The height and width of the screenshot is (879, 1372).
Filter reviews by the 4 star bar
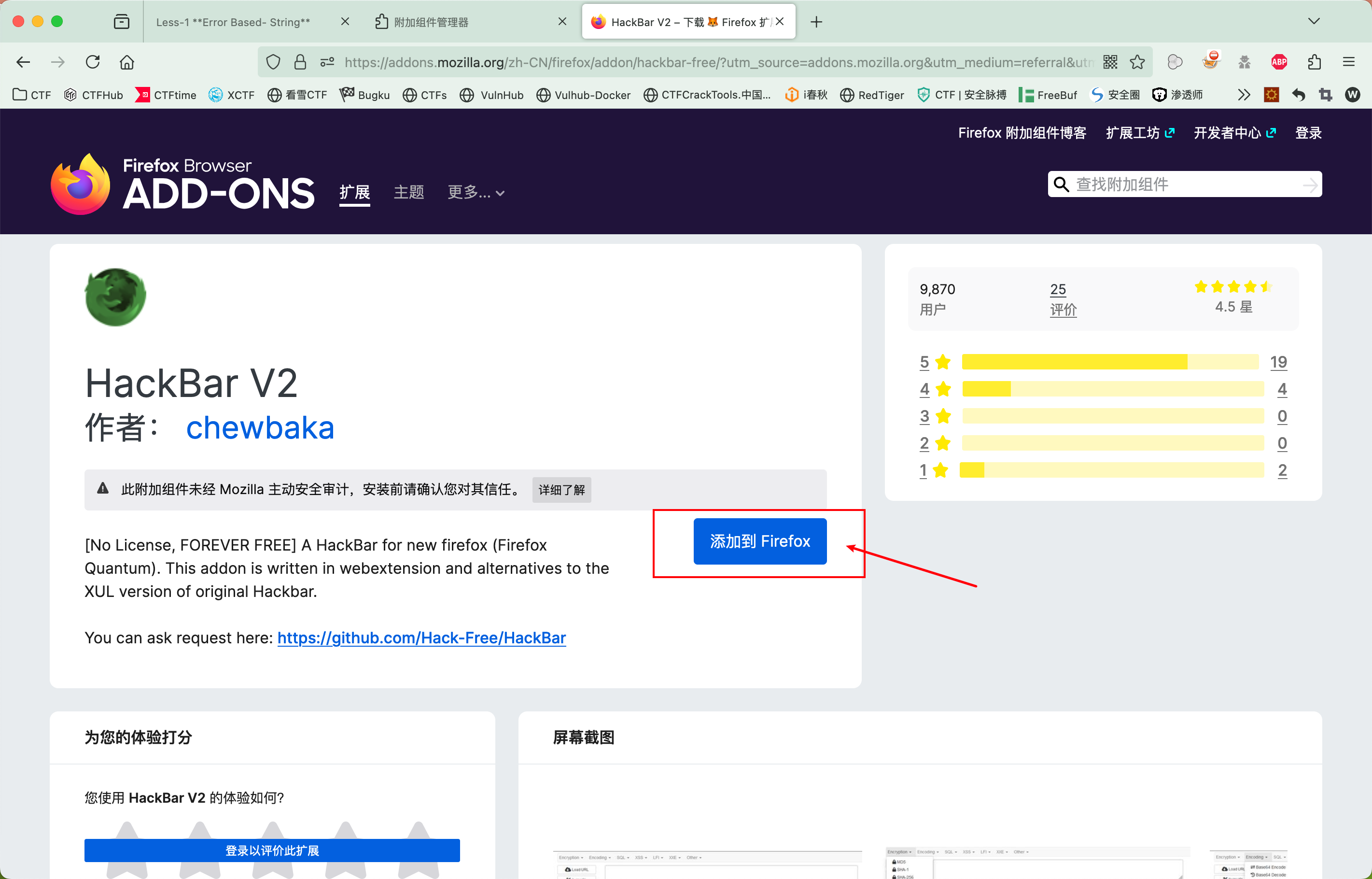click(1112, 389)
